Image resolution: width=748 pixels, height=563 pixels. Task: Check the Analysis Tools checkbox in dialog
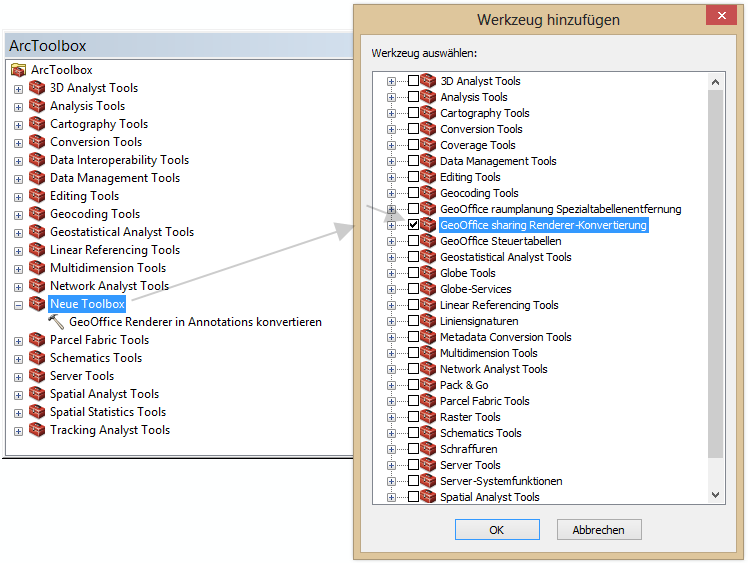(x=414, y=97)
